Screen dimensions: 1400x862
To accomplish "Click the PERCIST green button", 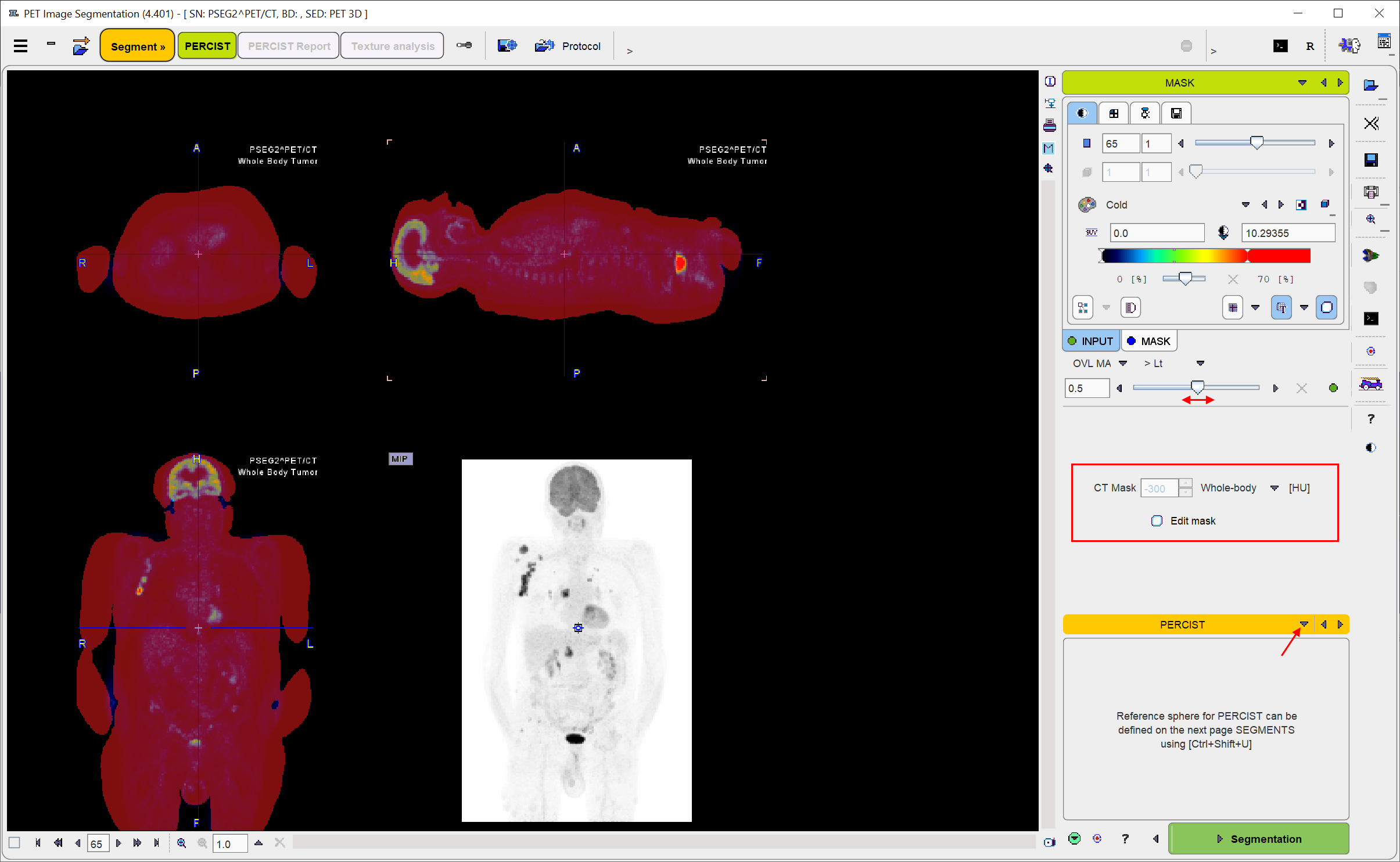I will 207,46.
